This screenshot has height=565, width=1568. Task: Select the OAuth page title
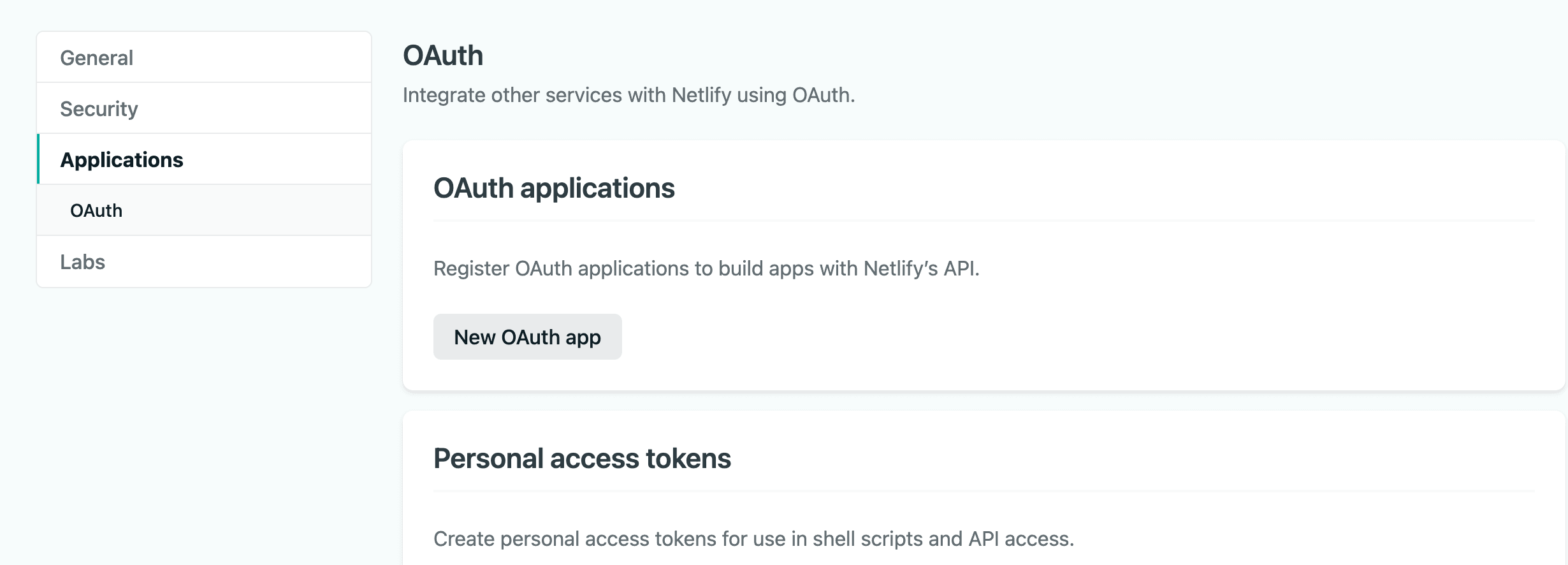[443, 55]
